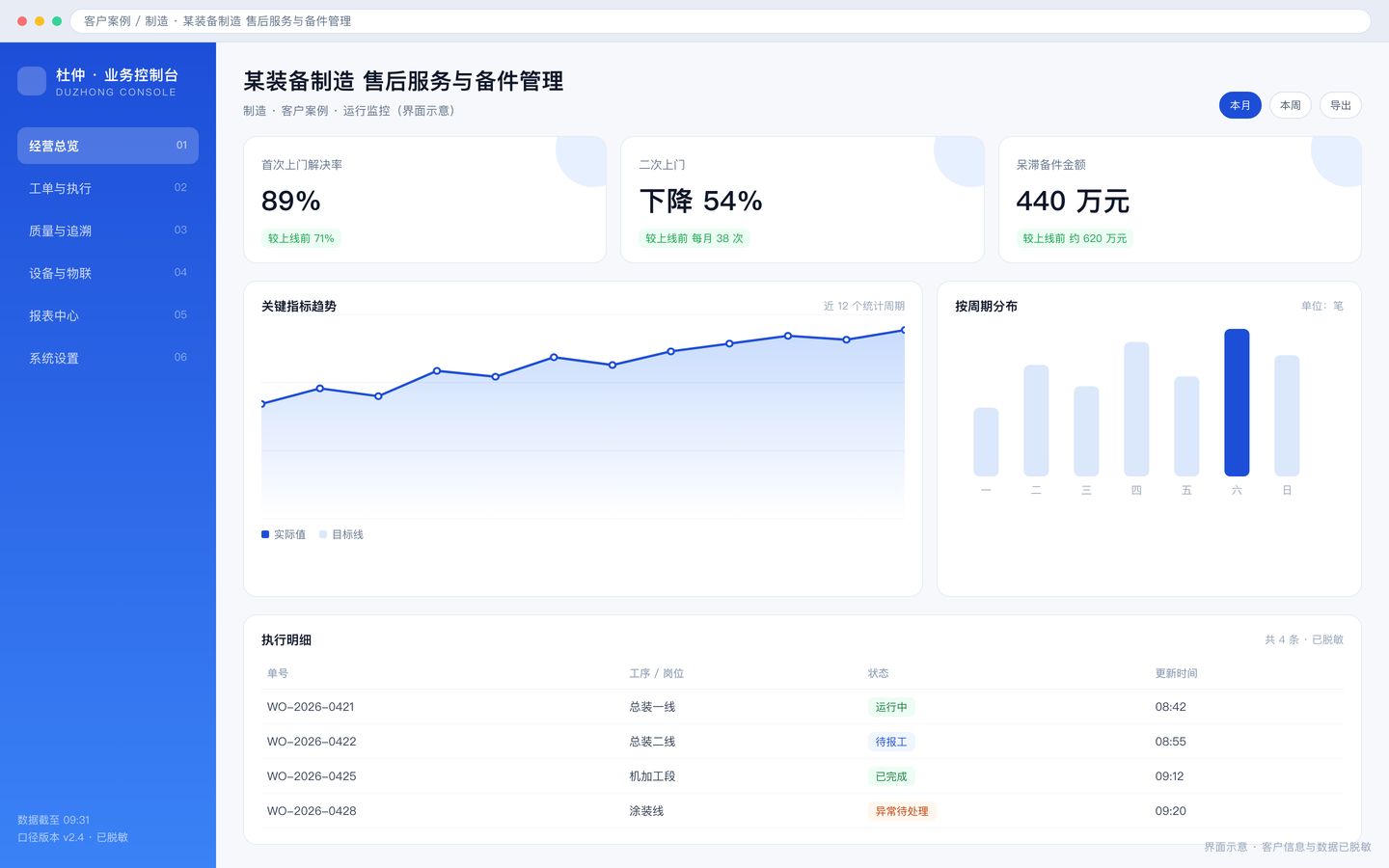Open 质量与追溯 section

108,231
